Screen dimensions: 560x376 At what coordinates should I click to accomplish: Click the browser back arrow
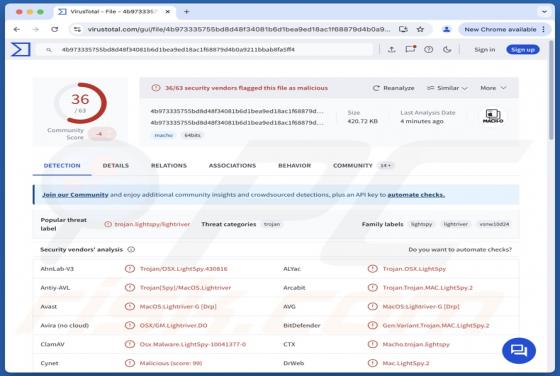coord(16,29)
